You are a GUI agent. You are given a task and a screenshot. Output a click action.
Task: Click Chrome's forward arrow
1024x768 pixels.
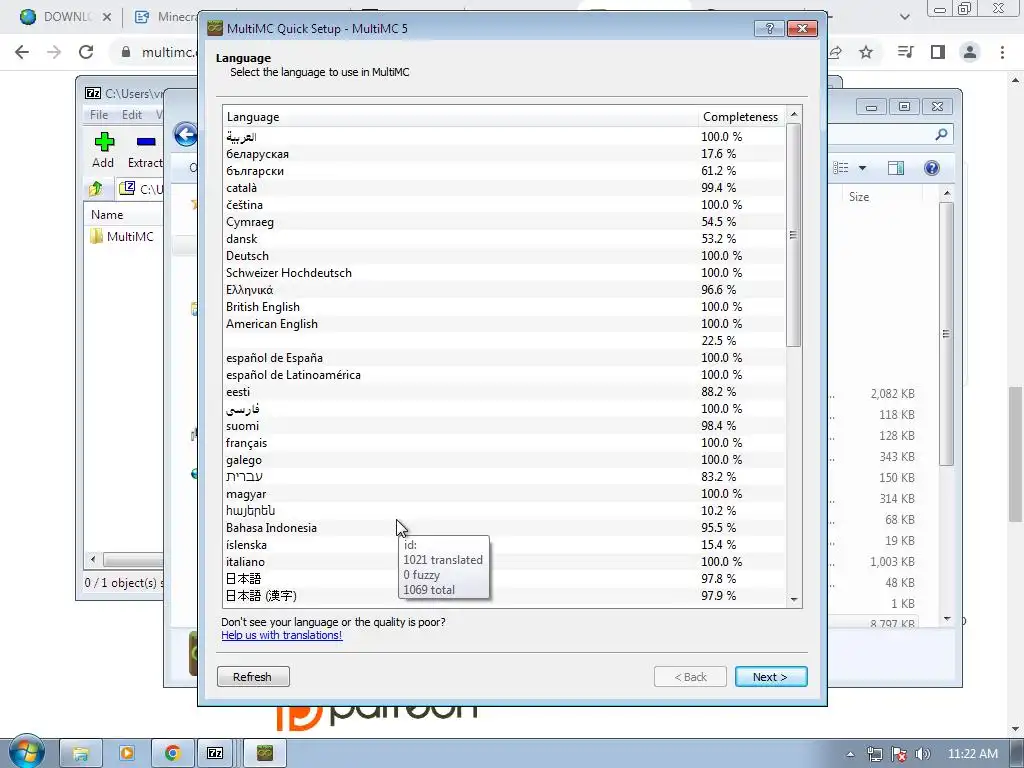tap(54, 52)
